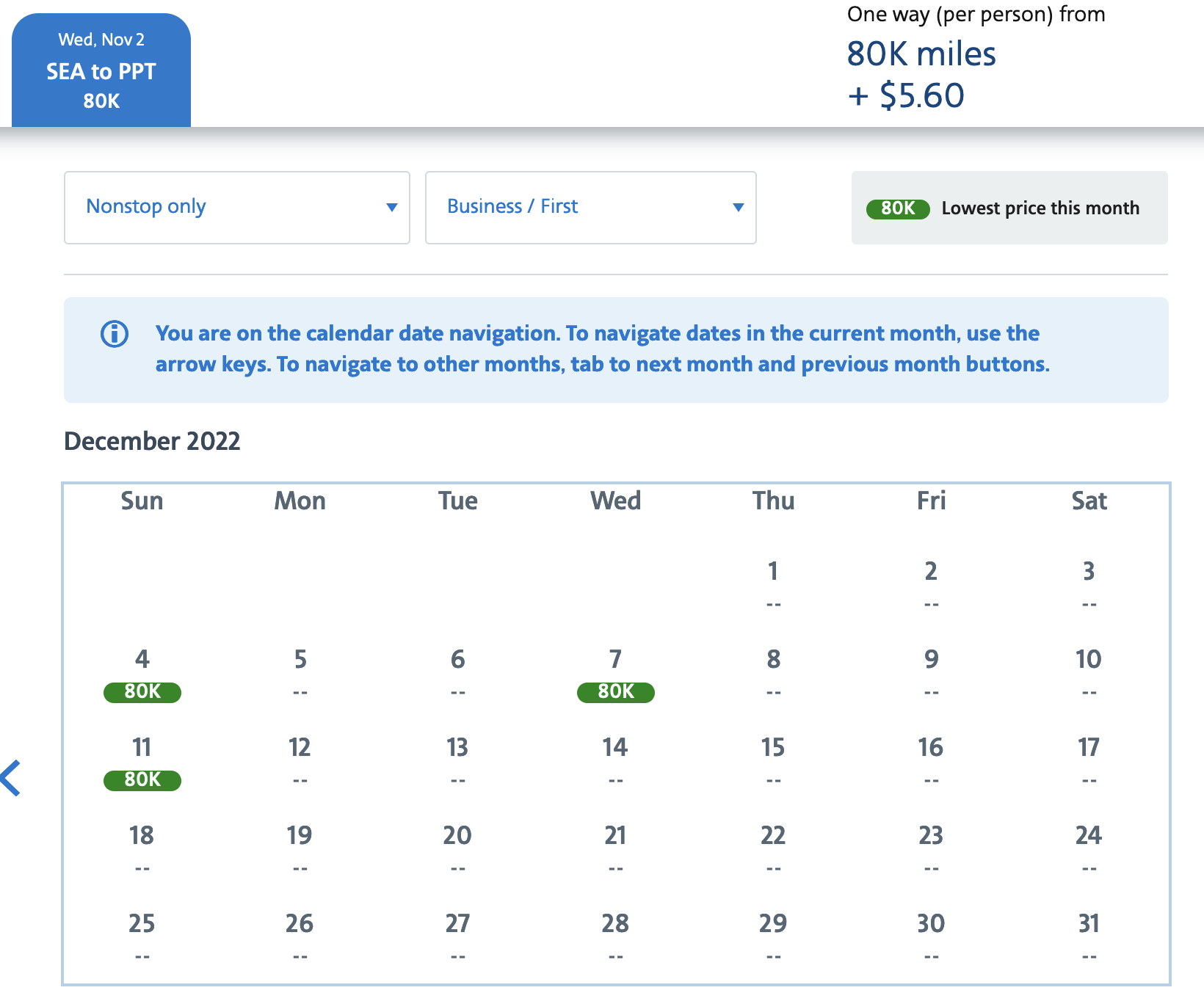Choose December 25 date cell

(142, 936)
